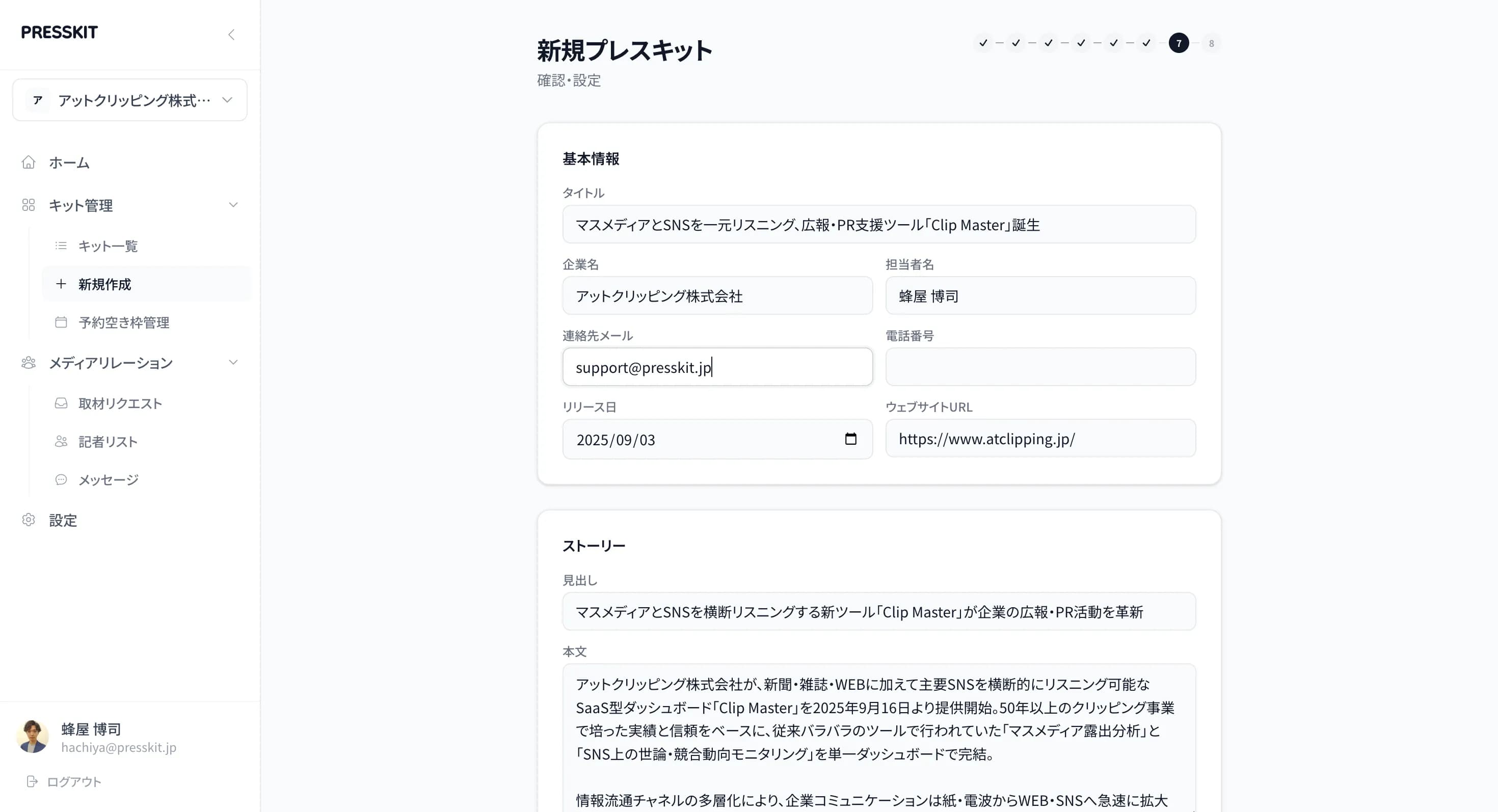Collapse the sidebar with the chevron icon
This screenshot has height=812, width=1498.
click(x=231, y=35)
